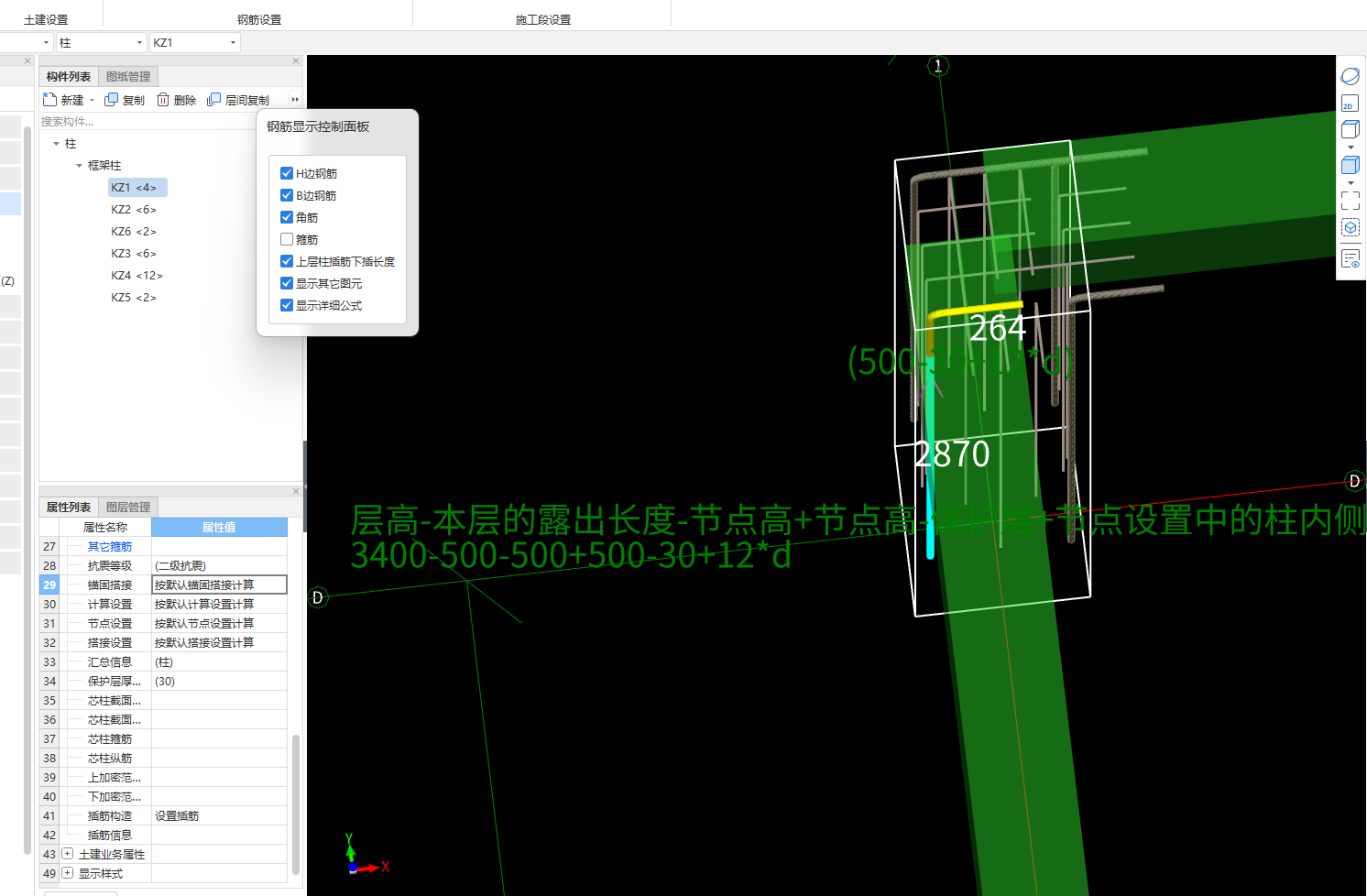The width and height of the screenshot is (1367, 896).
Task: Click the 层间复制 icon
Action: pyautogui.click(x=214, y=99)
